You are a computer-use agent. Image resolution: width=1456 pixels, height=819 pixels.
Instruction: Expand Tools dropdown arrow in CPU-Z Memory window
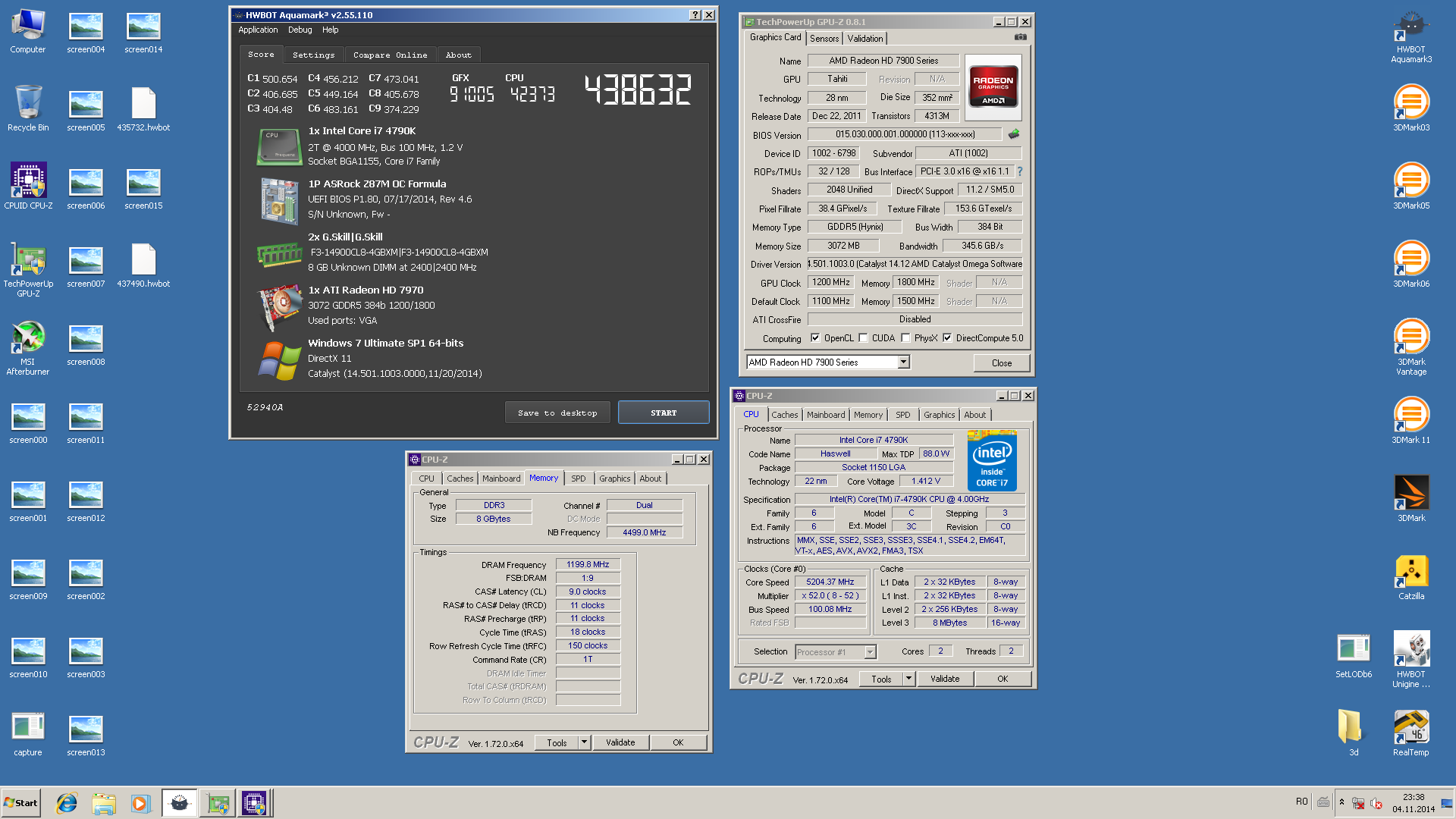(x=584, y=742)
